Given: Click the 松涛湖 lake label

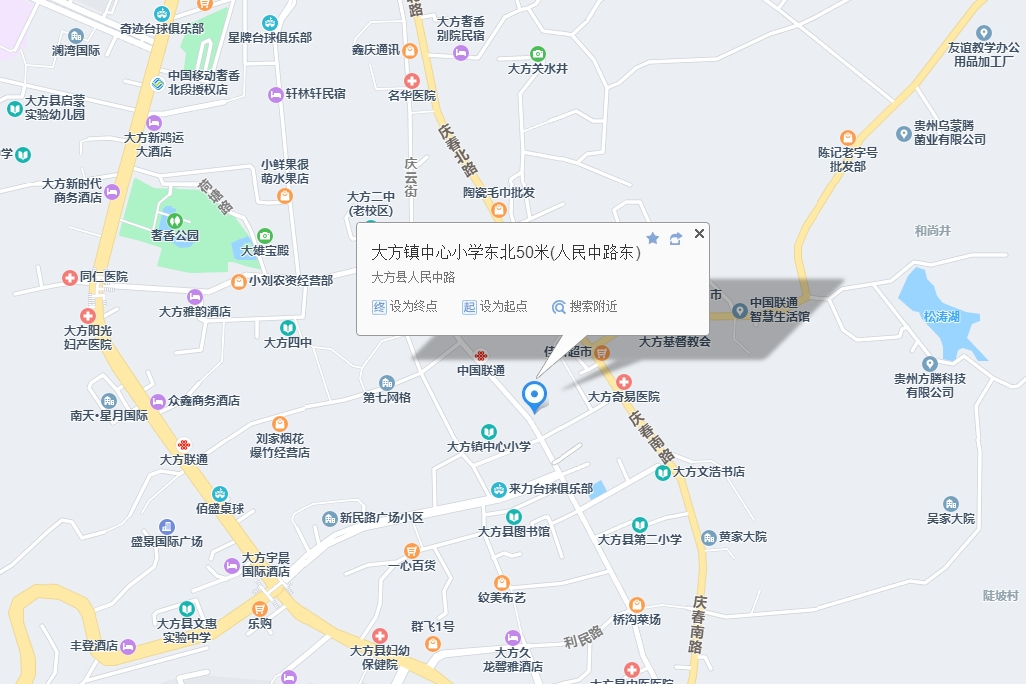Looking at the screenshot, I should [x=942, y=317].
